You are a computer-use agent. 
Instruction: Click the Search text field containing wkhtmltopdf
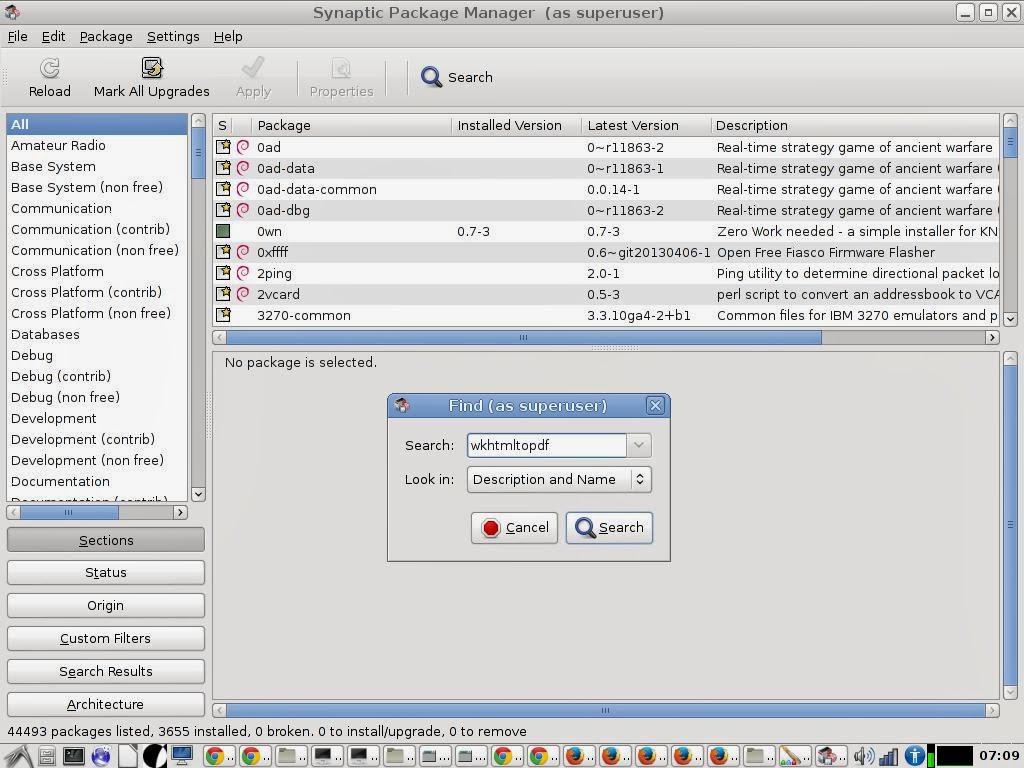(x=547, y=445)
